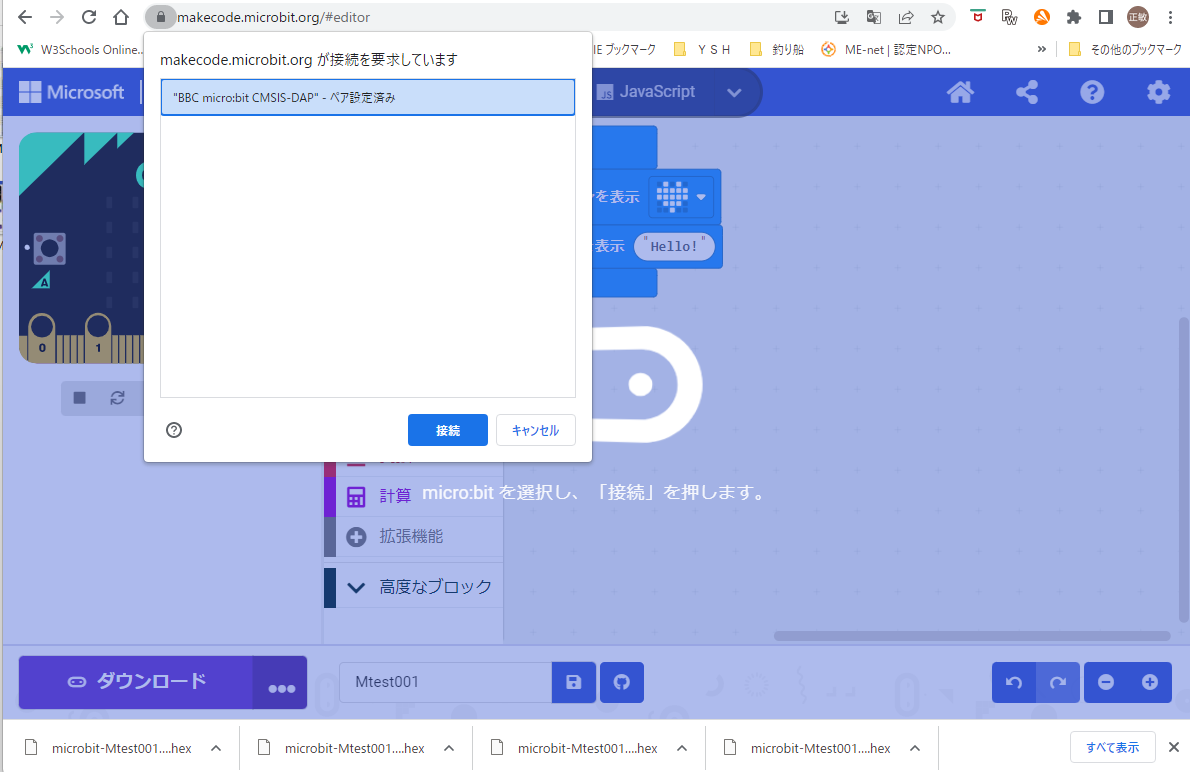Open the share project icon
Image resolution: width=1190 pixels, height=772 pixels.
(1026, 93)
